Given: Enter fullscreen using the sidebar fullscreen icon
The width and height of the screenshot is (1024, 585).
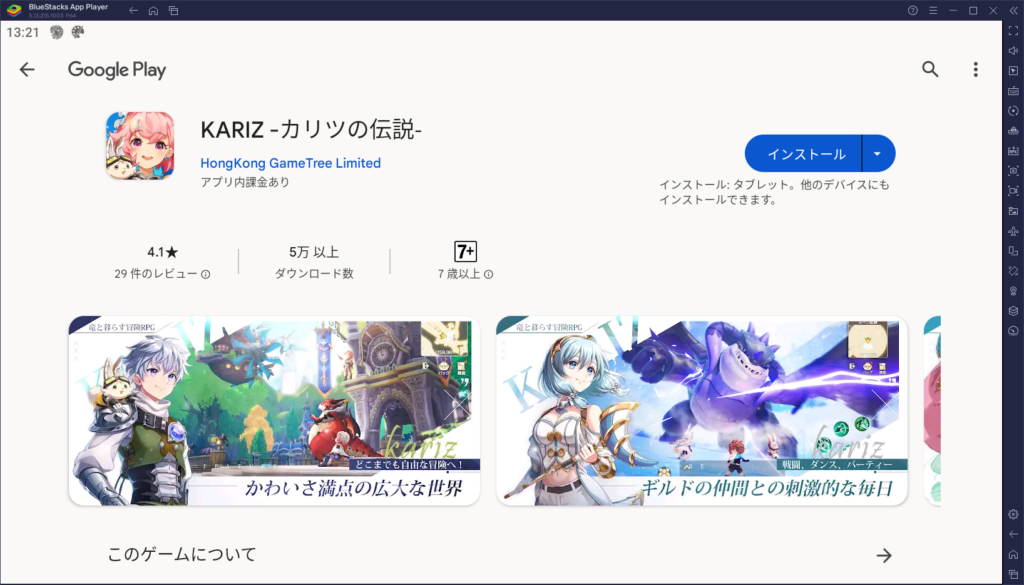Looking at the screenshot, I should 1012,33.
